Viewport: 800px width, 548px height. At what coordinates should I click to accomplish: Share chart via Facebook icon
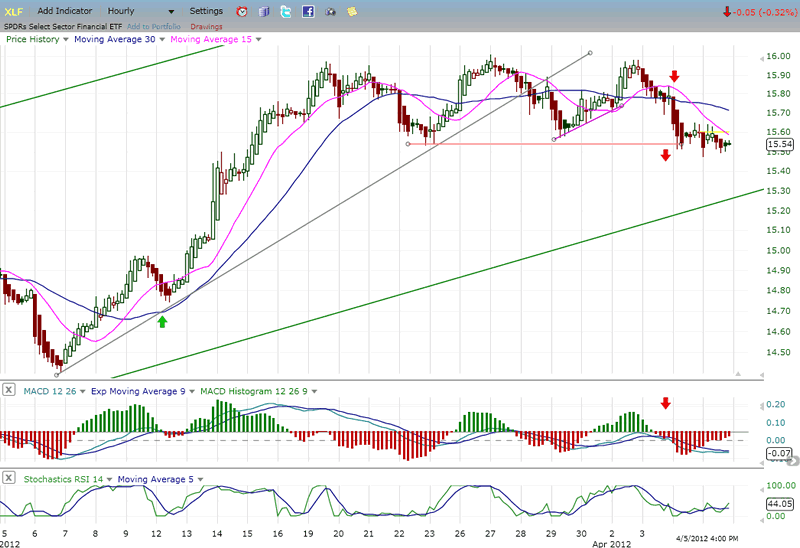308,11
